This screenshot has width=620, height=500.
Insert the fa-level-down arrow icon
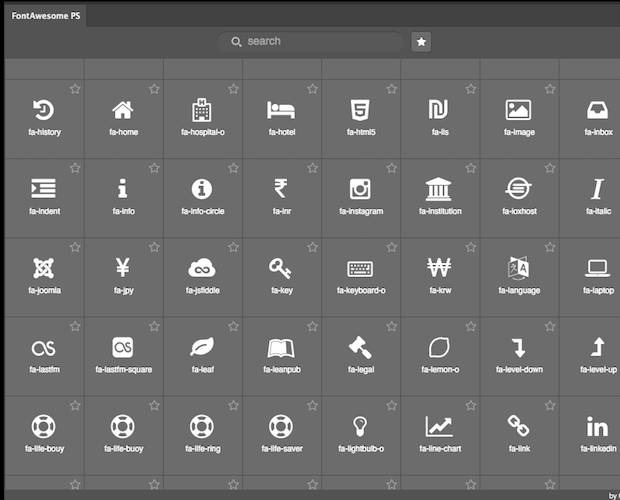tap(518, 347)
